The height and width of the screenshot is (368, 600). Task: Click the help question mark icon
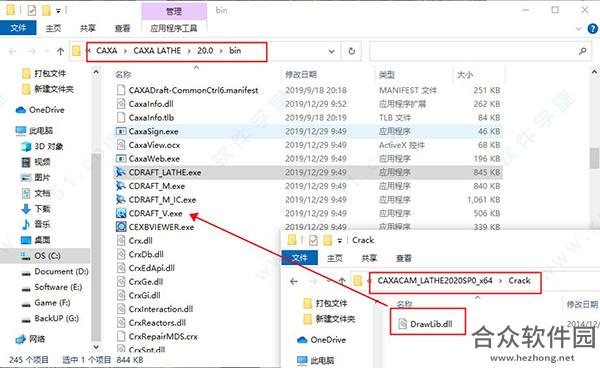tap(592, 29)
